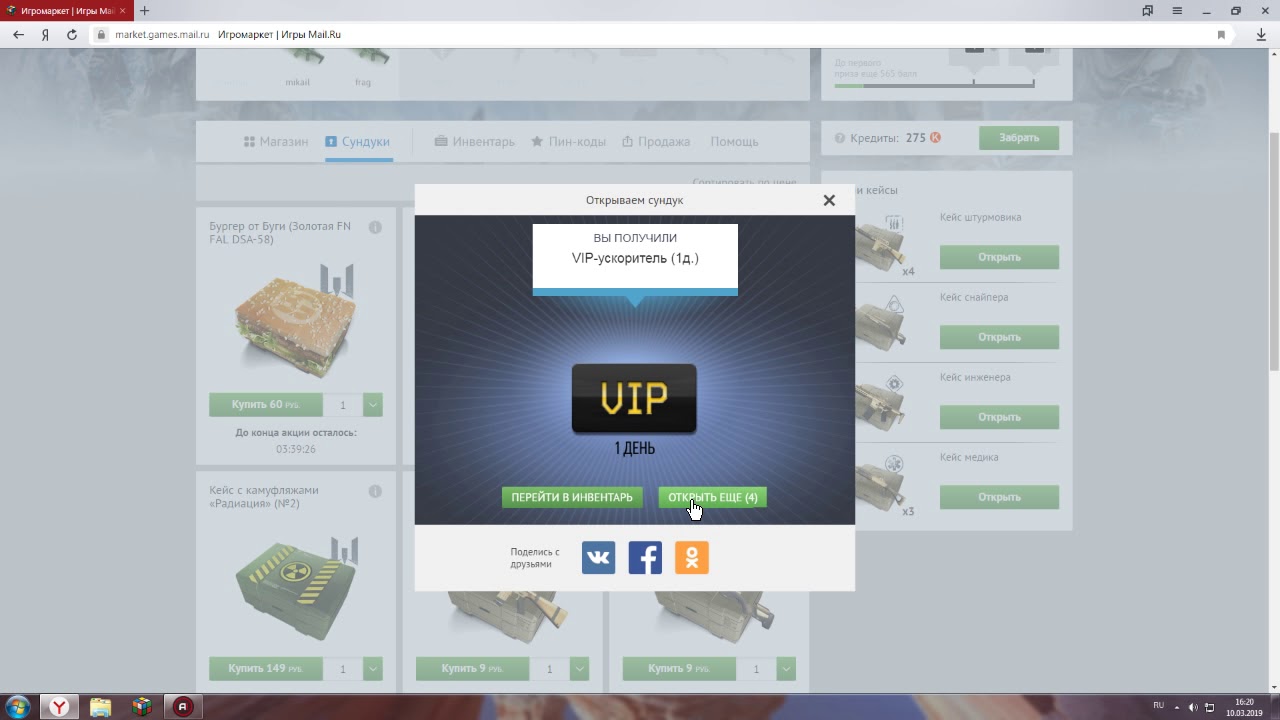Open the browser tab manager icon

[x=1148, y=11]
